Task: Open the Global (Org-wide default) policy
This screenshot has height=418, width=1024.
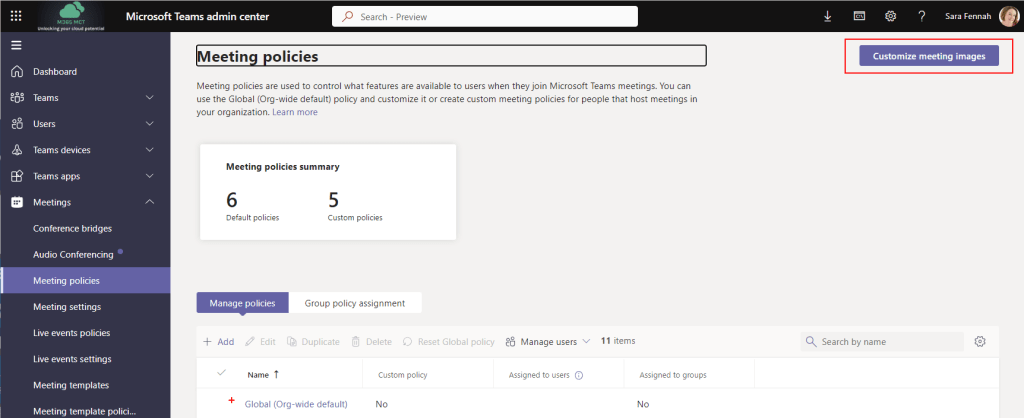Action: (296, 404)
